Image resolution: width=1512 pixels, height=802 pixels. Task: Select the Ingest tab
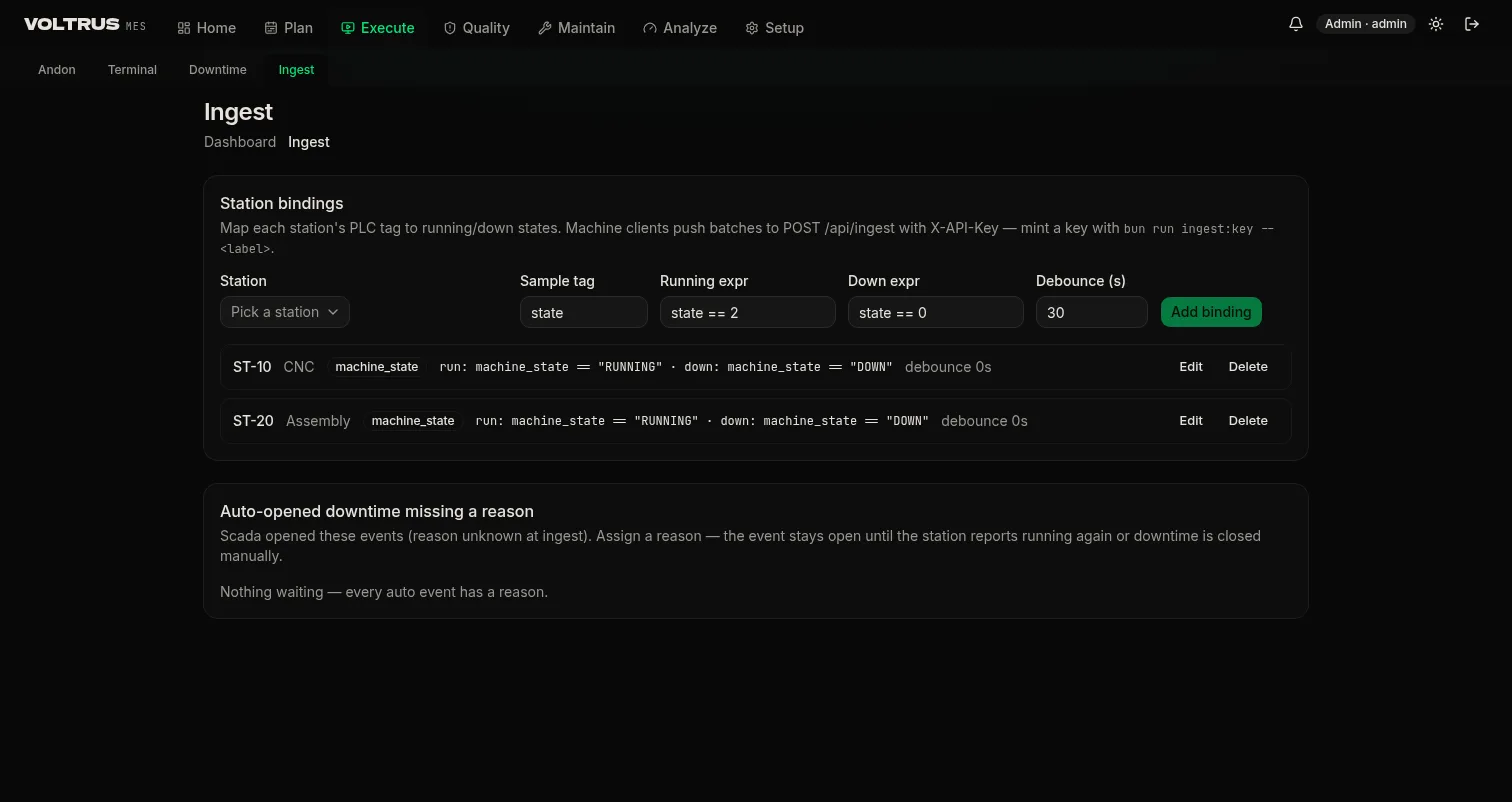(x=296, y=69)
